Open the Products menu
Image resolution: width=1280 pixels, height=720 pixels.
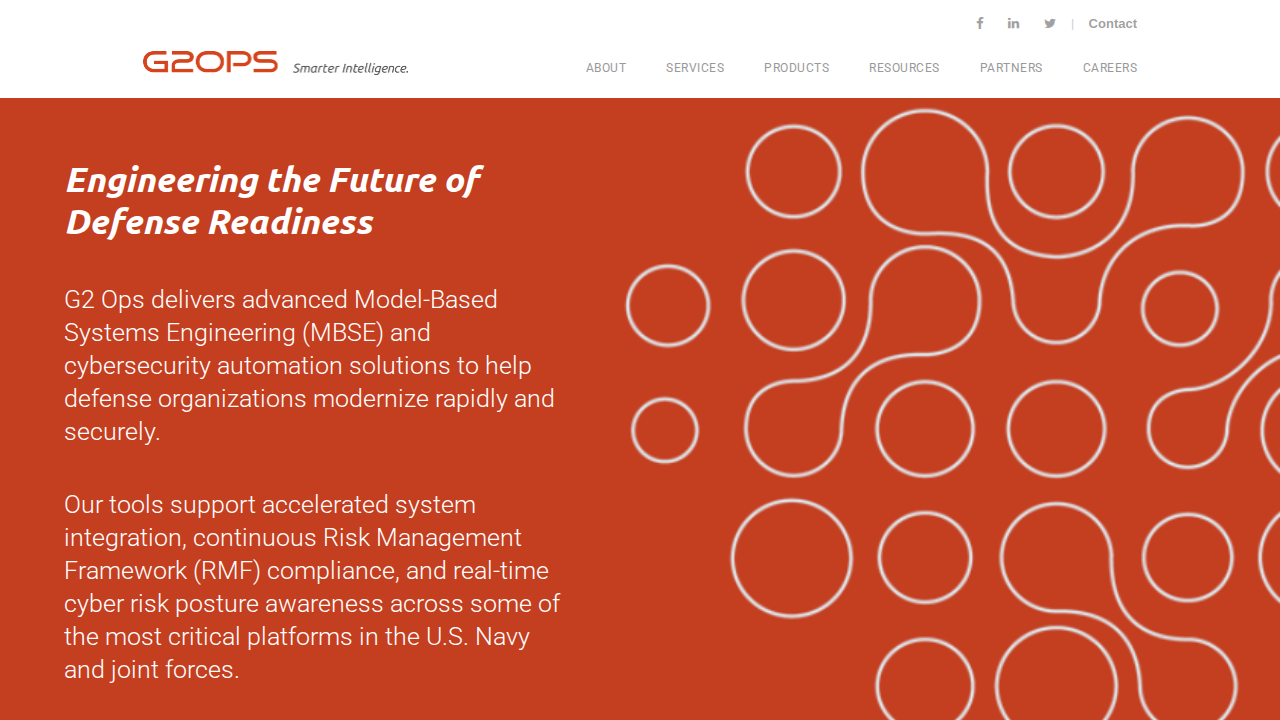pos(797,68)
